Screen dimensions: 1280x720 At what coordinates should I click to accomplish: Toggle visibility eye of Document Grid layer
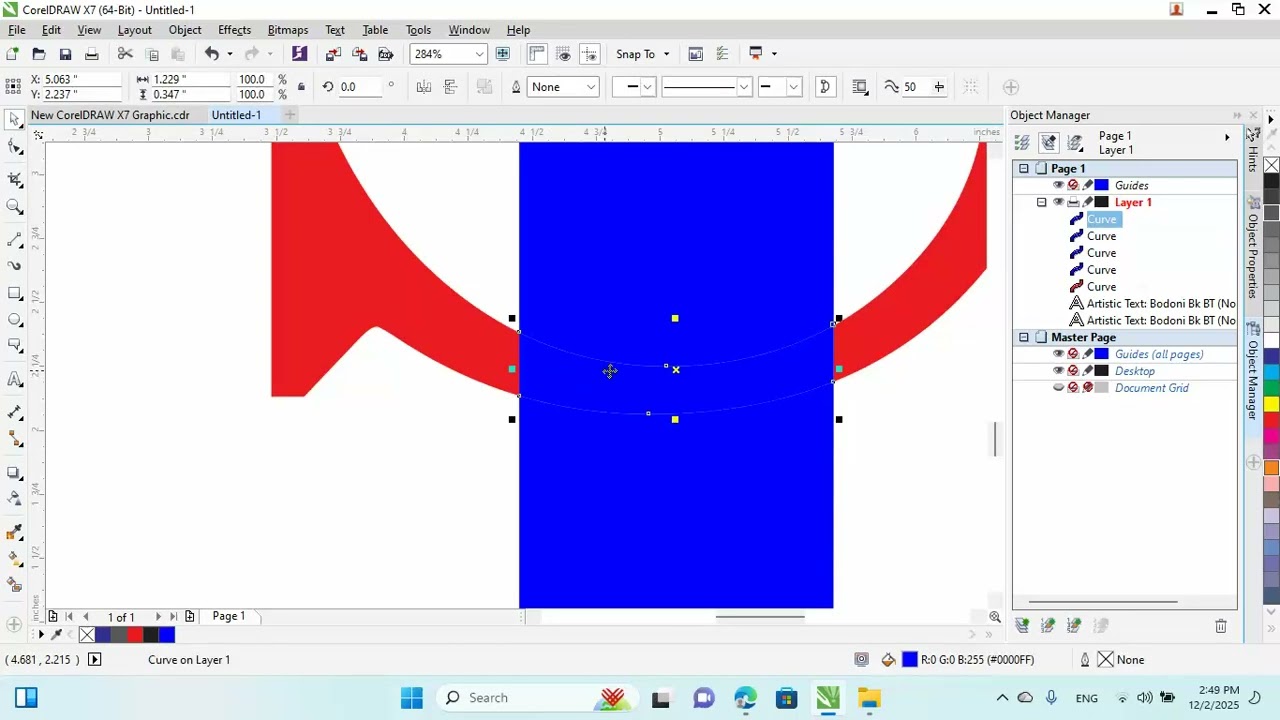1059,388
